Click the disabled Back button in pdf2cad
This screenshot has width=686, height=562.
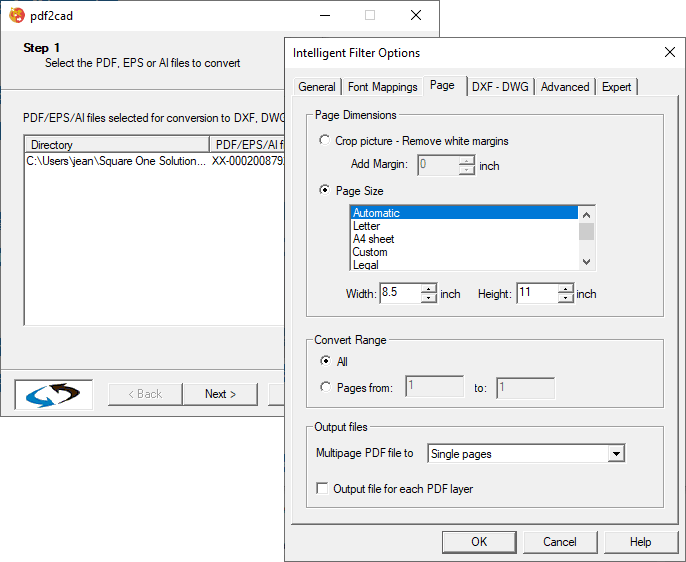point(145,394)
